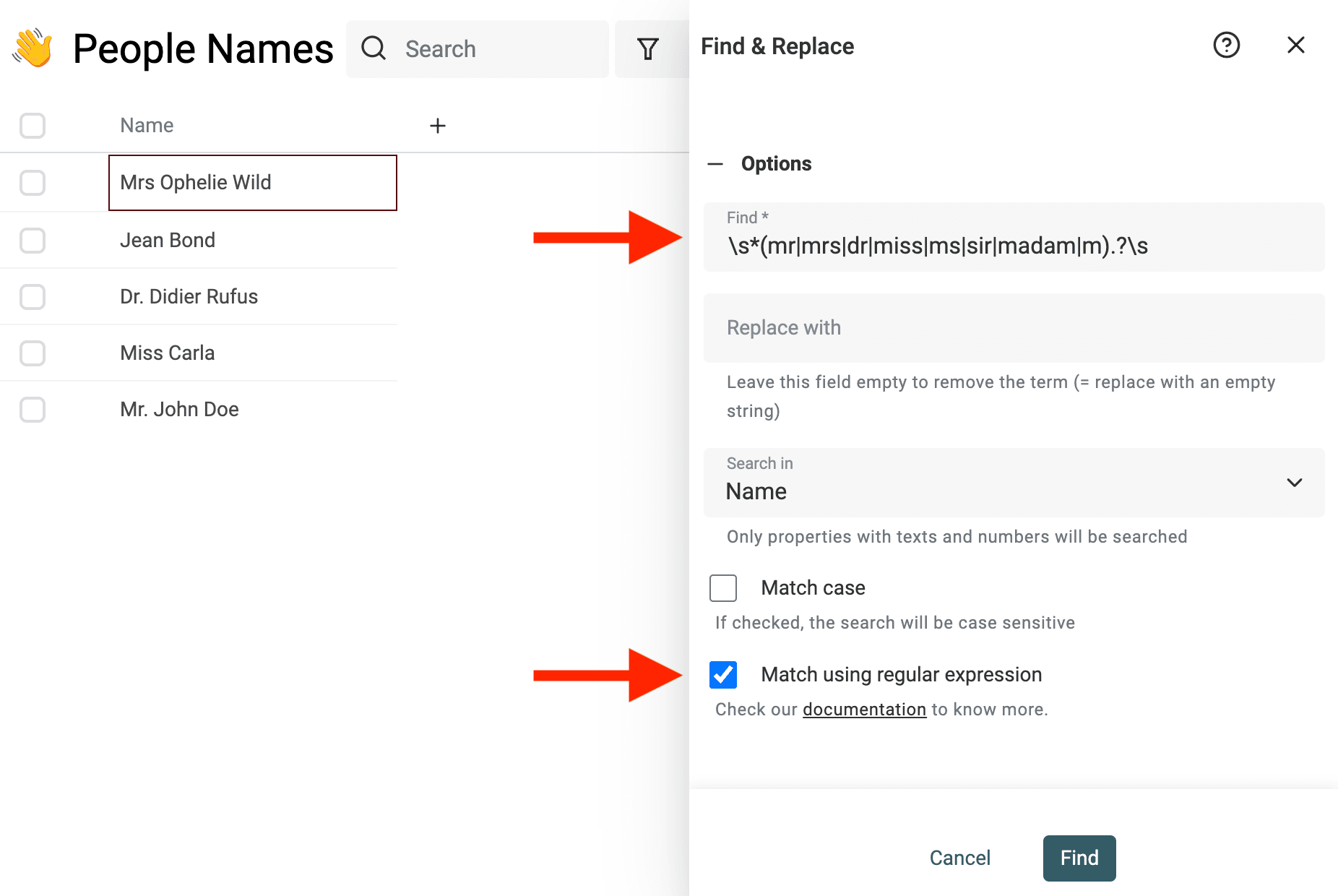Enable the Match case checkbox
This screenshot has height=896, width=1338.
(723, 588)
